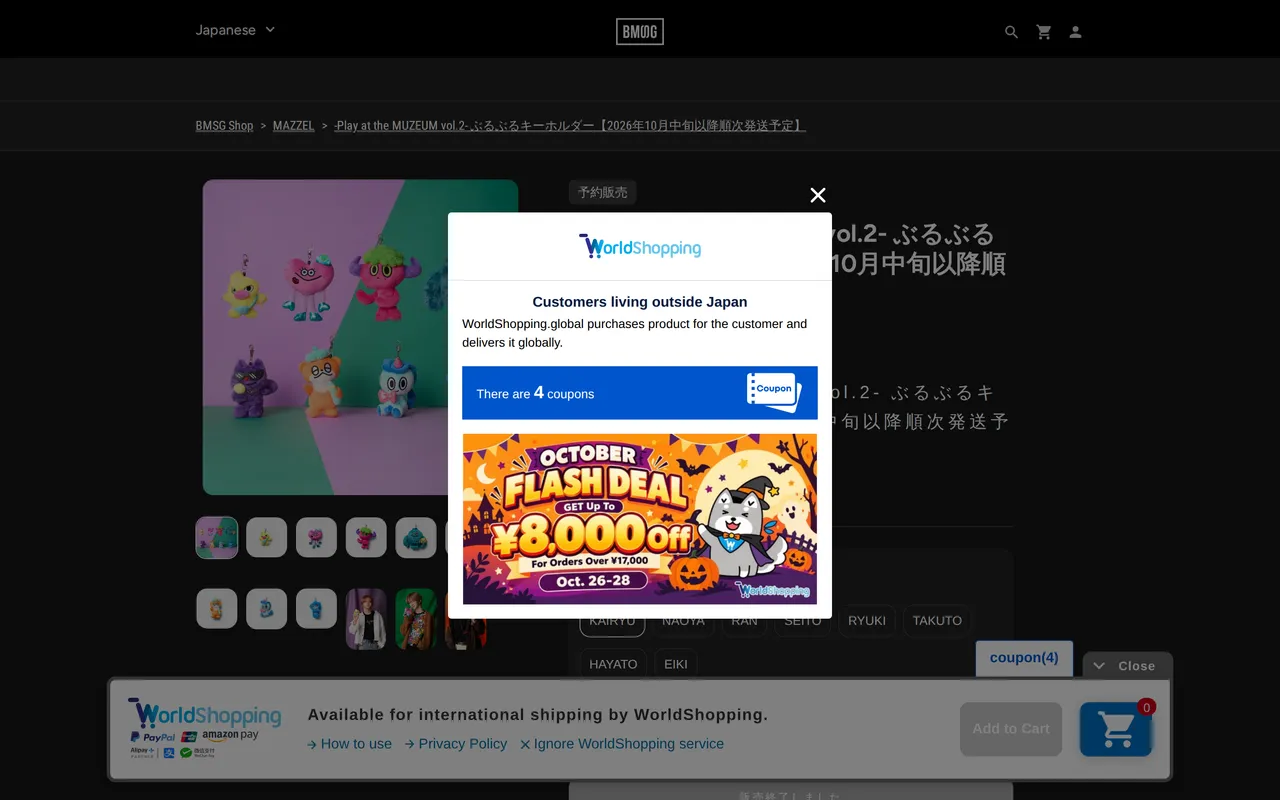Go to MAZZEL breadcrumb link
Screen dimensions: 1280x800
[294, 126]
